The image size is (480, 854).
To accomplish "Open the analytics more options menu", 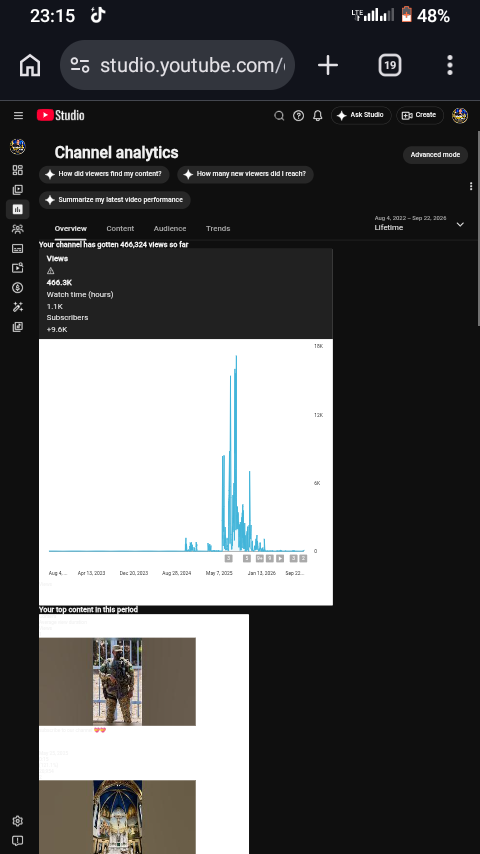I will tap(471, 186).
